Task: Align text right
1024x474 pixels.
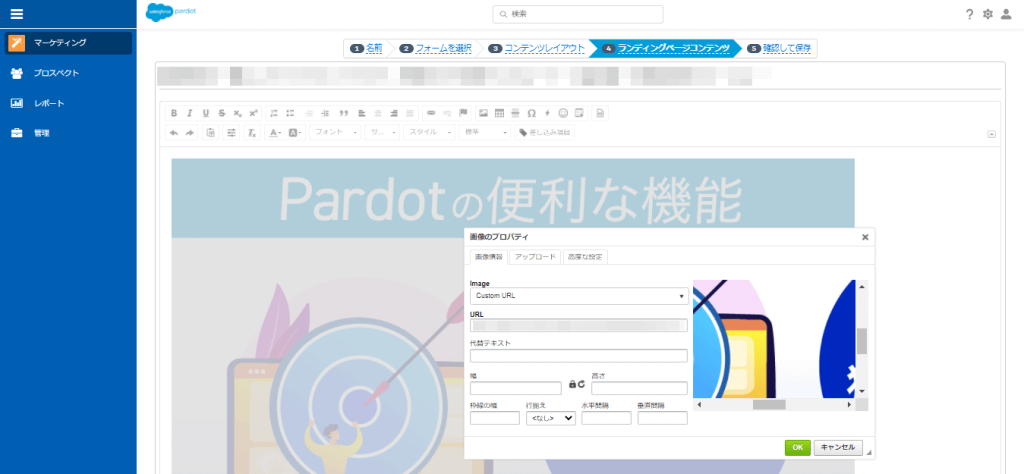Action: pos(394,113)
